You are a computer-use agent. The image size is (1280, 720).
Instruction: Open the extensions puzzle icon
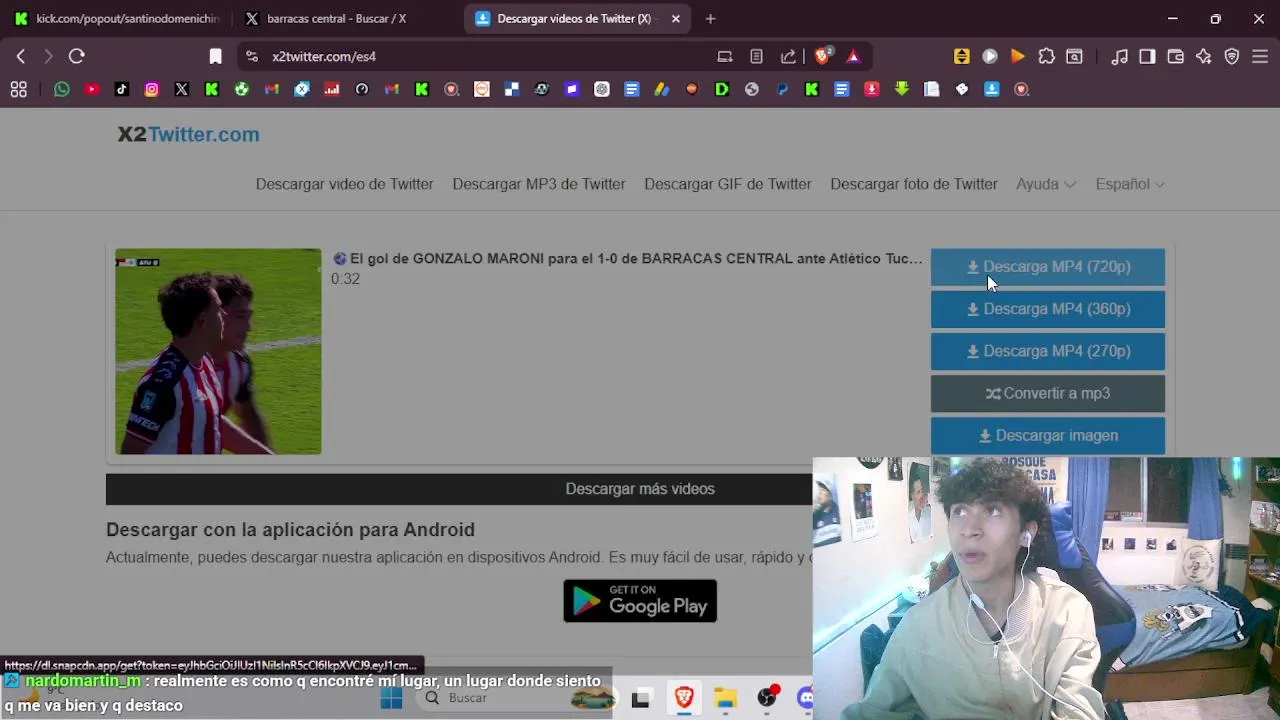click(x=1046, y=56)
